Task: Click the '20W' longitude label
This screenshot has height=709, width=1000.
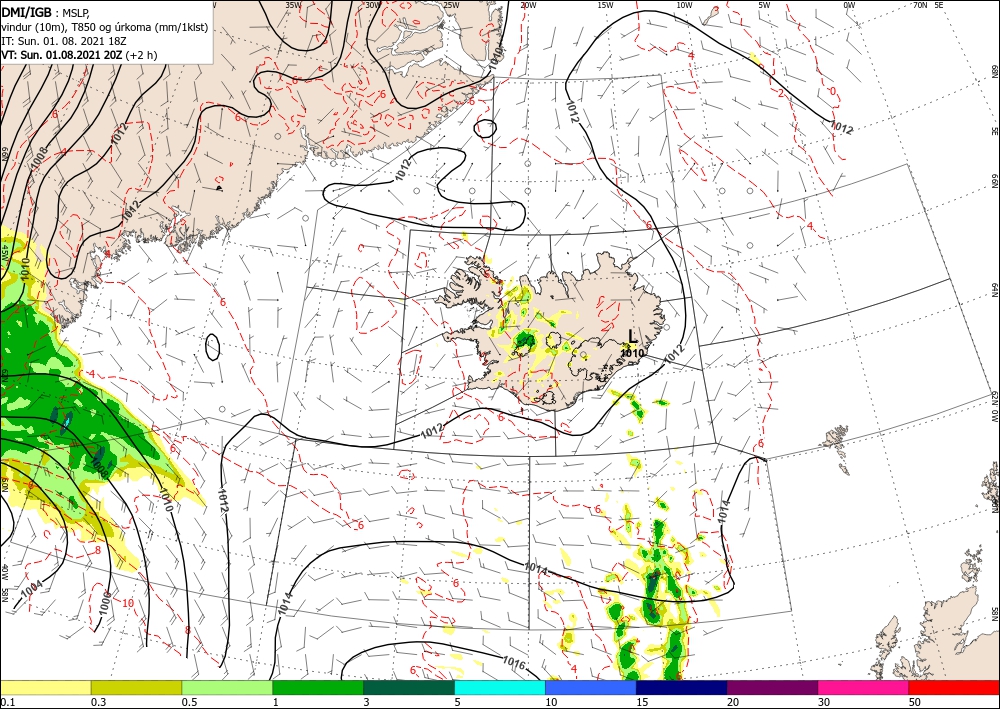Action: coord(527,5)
